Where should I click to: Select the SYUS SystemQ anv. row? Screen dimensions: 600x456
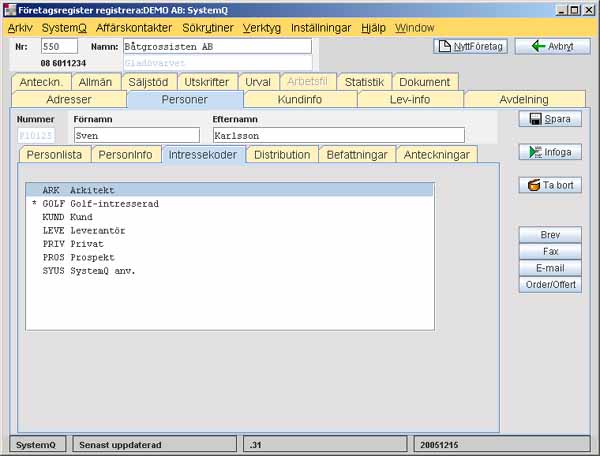click(230, 270)
